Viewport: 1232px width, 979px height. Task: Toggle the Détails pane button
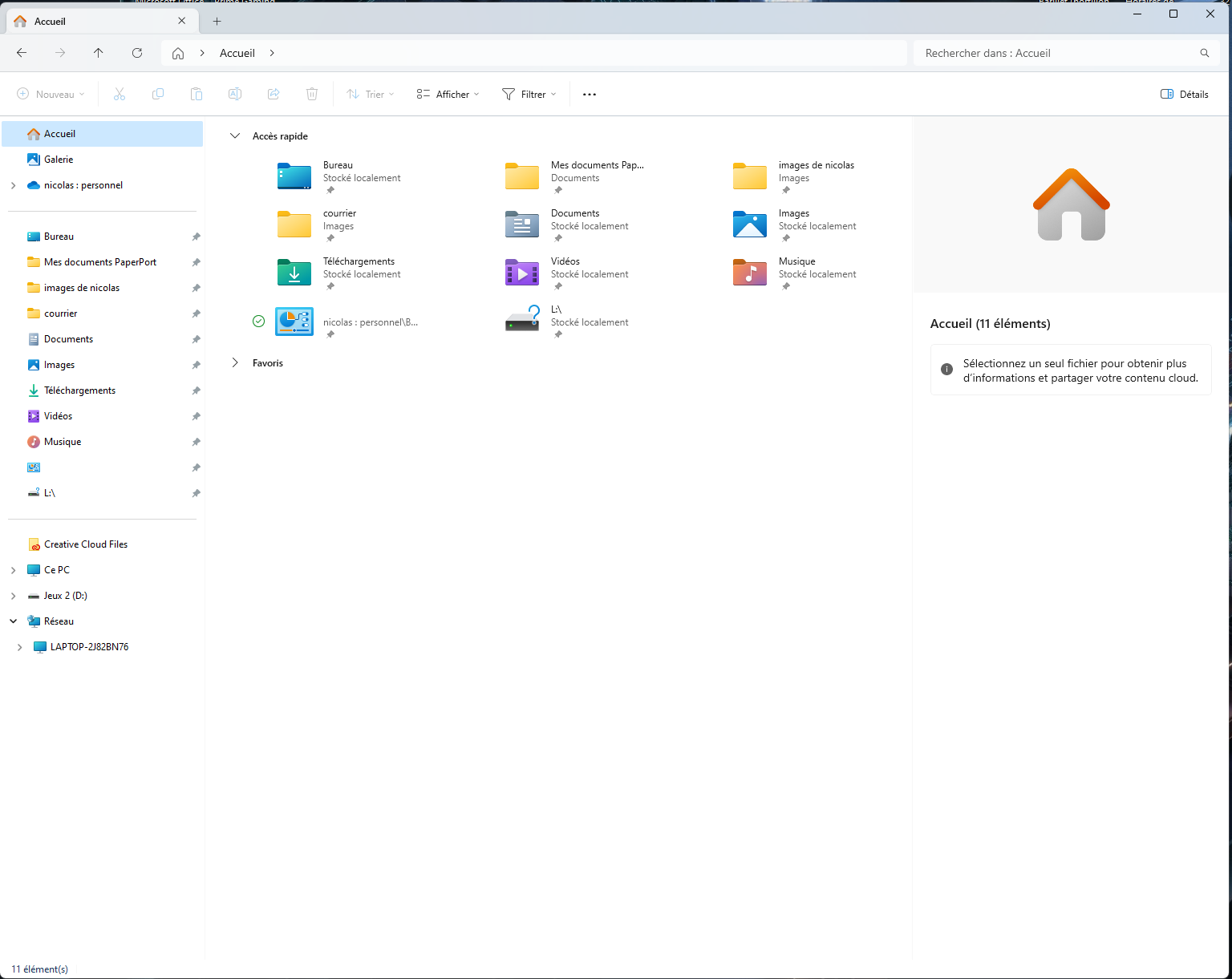click(x=1184, y=95)
